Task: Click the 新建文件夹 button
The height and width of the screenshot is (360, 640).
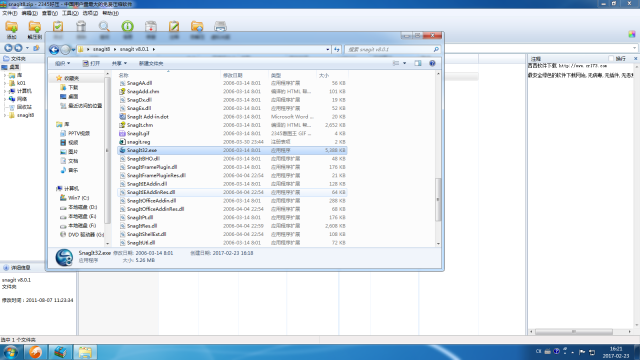Action: [x=151, y=63]
